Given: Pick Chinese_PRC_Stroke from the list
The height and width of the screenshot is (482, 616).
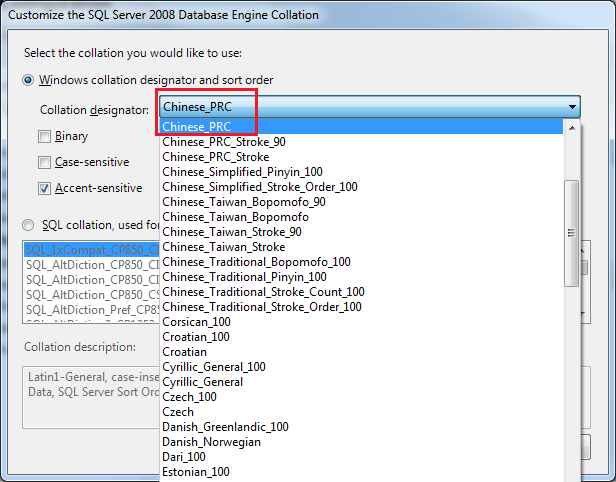Looking at the screenshot, I should point(361,157).
